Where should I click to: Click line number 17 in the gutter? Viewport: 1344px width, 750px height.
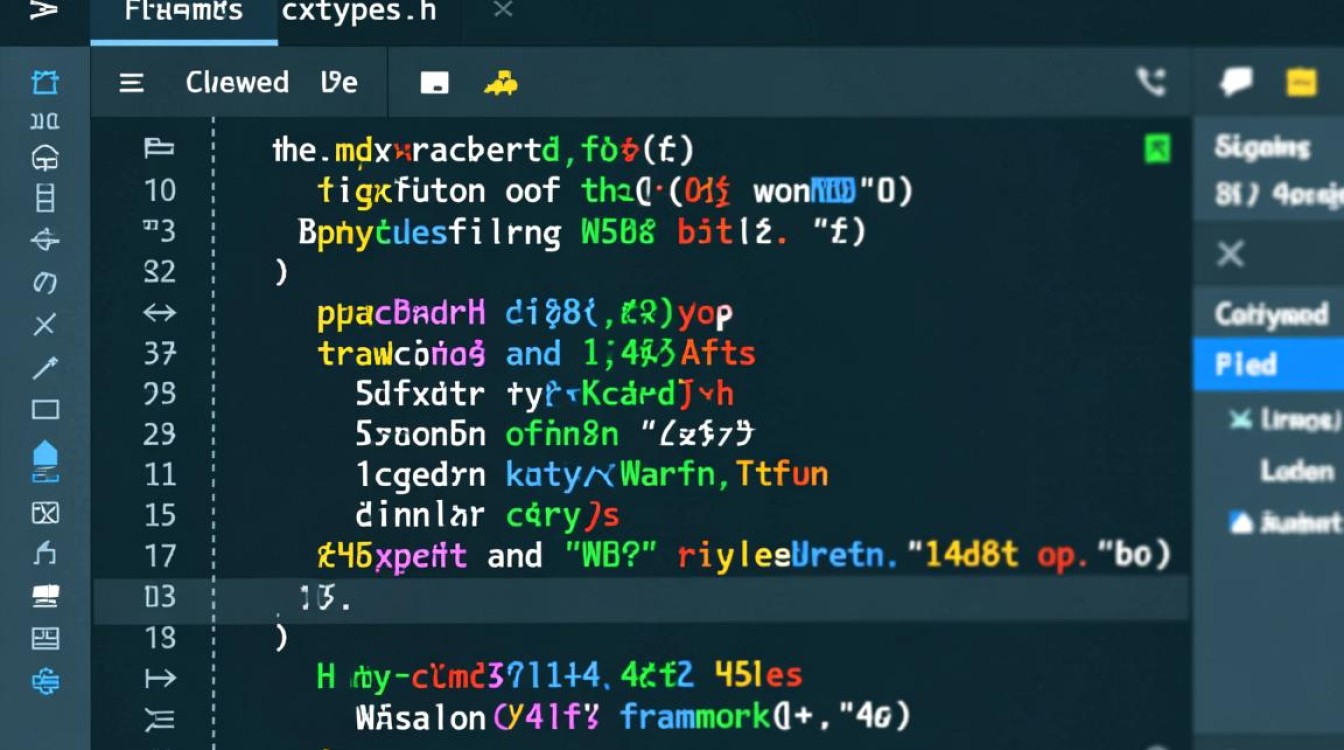(x=160, y=556)
